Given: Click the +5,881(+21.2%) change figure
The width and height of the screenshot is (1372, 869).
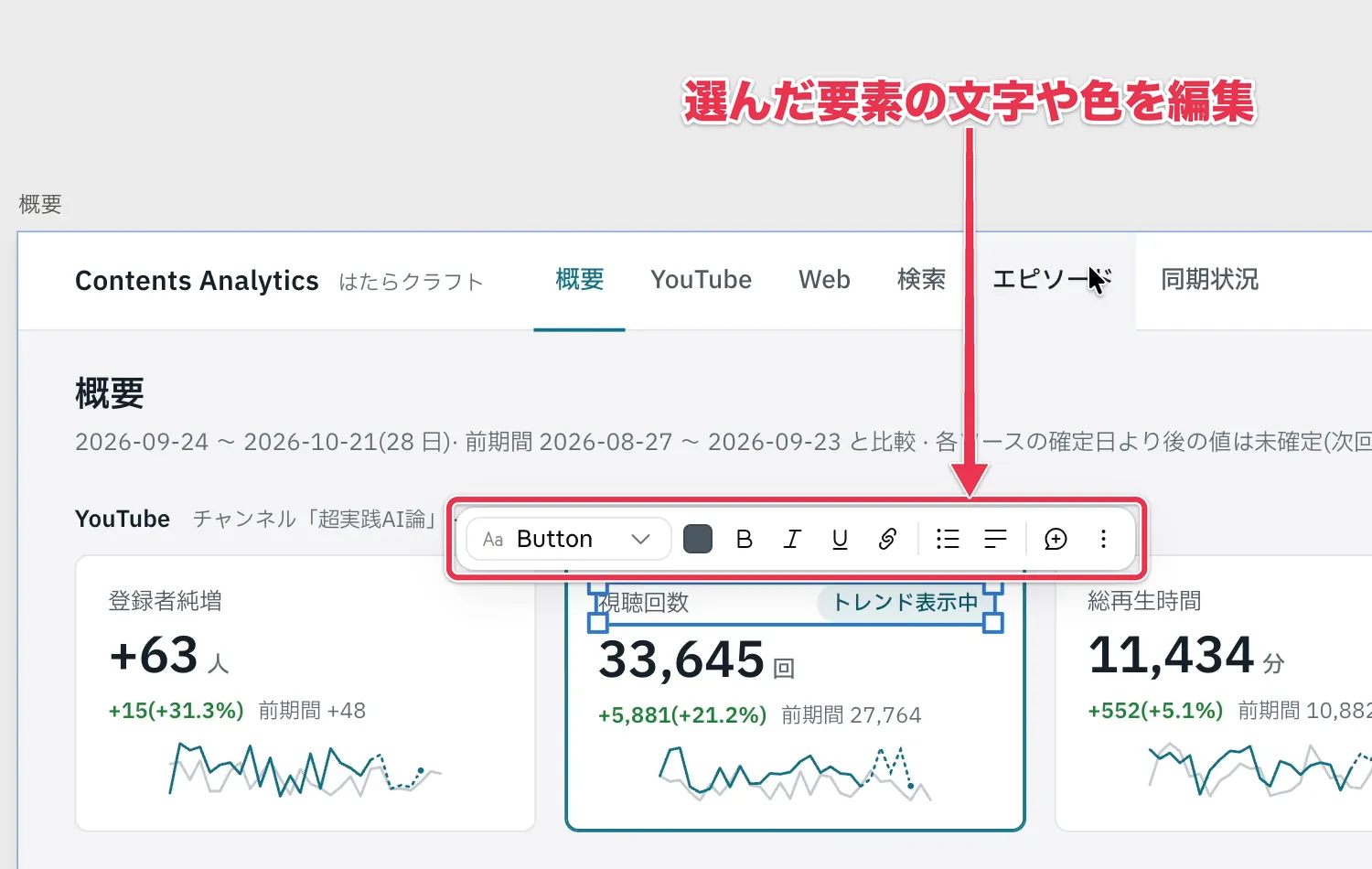Looking at the screenshot, I should pos(682,715).
